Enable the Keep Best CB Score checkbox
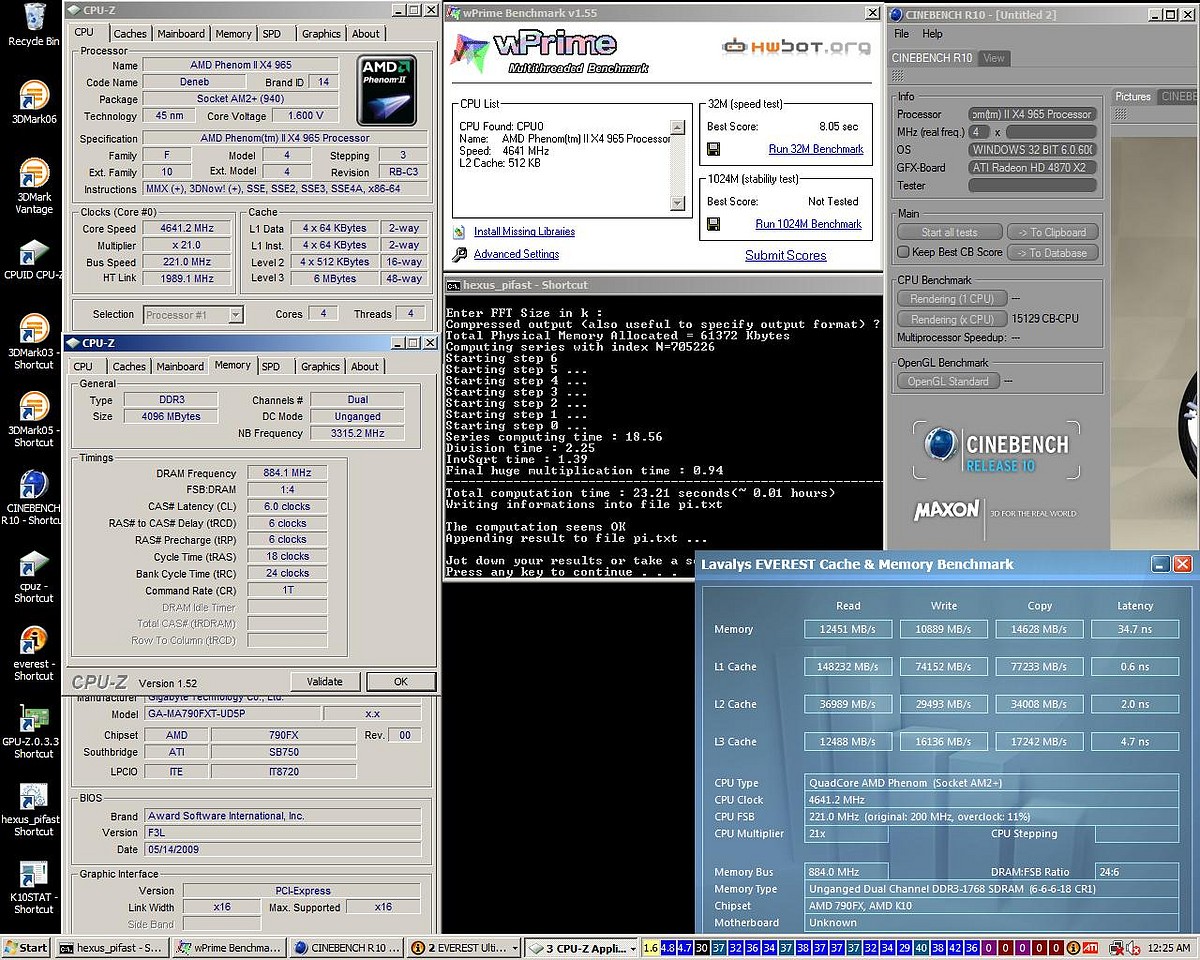Image resolution: width=1200 pixels, height=960 pixels. pos(903,252)
